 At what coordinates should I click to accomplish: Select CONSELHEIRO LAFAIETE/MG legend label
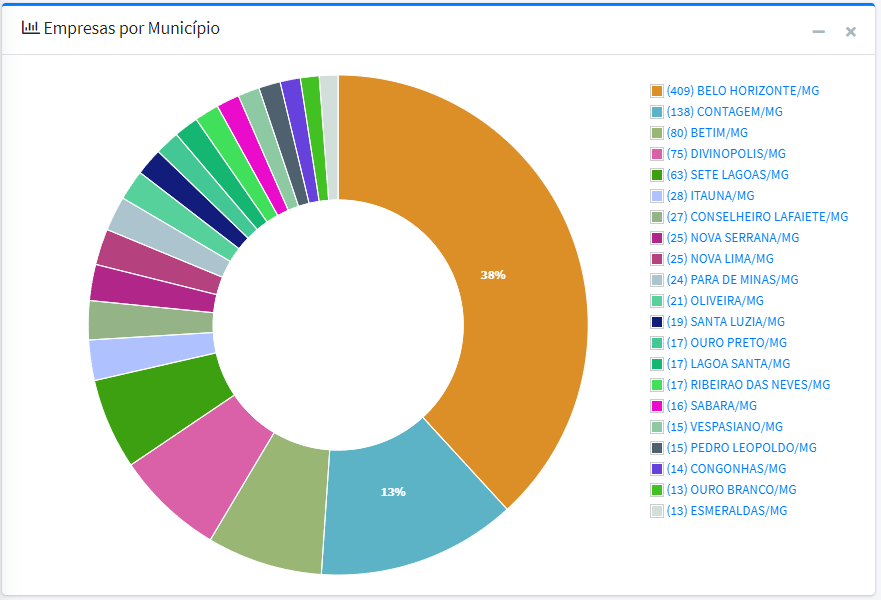click(x=757, y=217)
